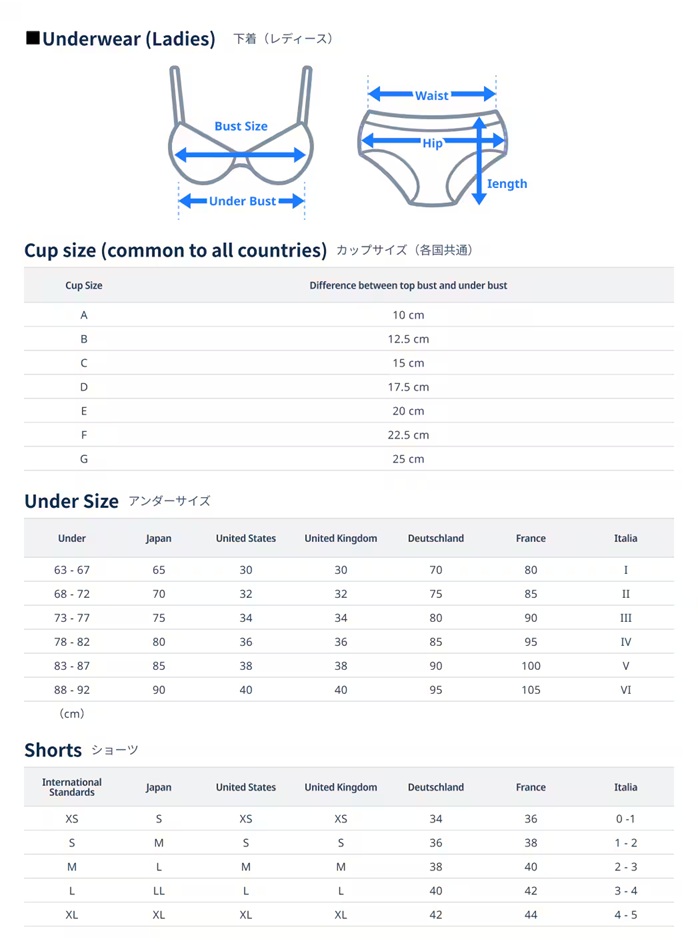Click the 'Waist' arrow label
Screen dimensions: 698x951
pos(432,96)
